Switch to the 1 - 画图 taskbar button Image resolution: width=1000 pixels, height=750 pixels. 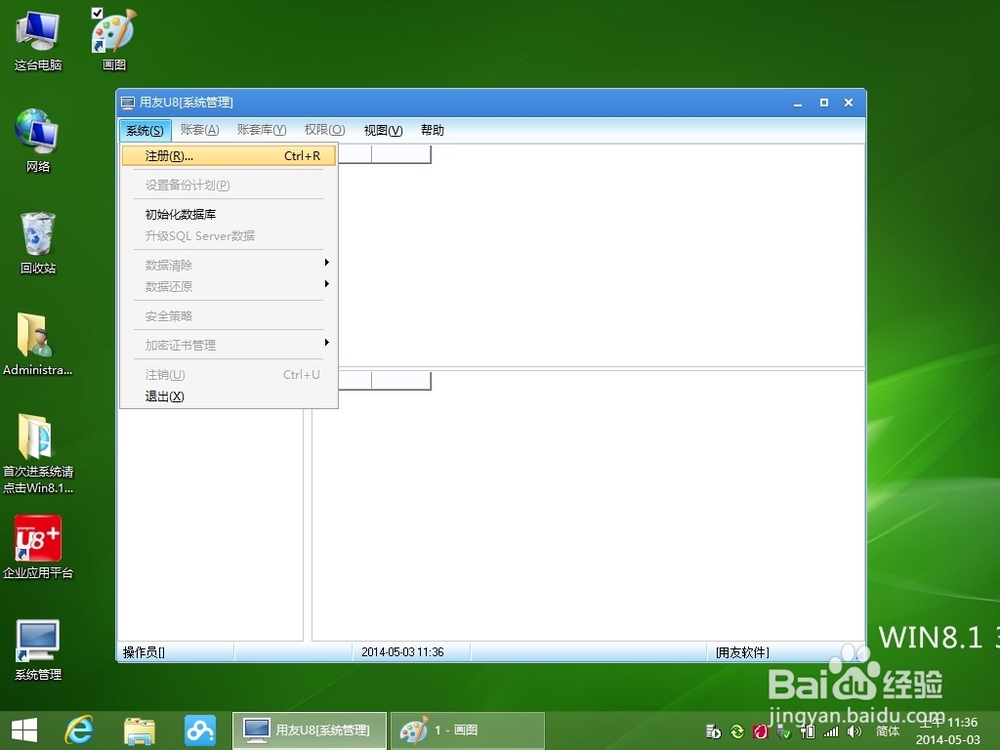pos(467,730)
